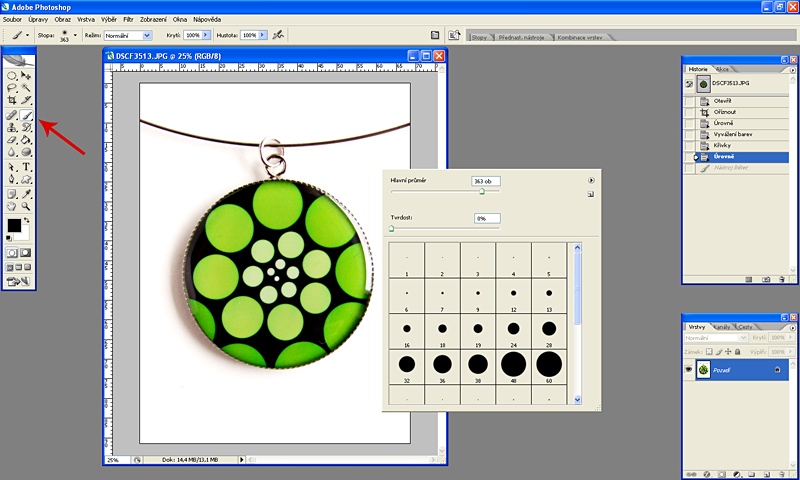Select the Paint Bucket tool
The image size is (800, 480).
click(x=26, y=141)
